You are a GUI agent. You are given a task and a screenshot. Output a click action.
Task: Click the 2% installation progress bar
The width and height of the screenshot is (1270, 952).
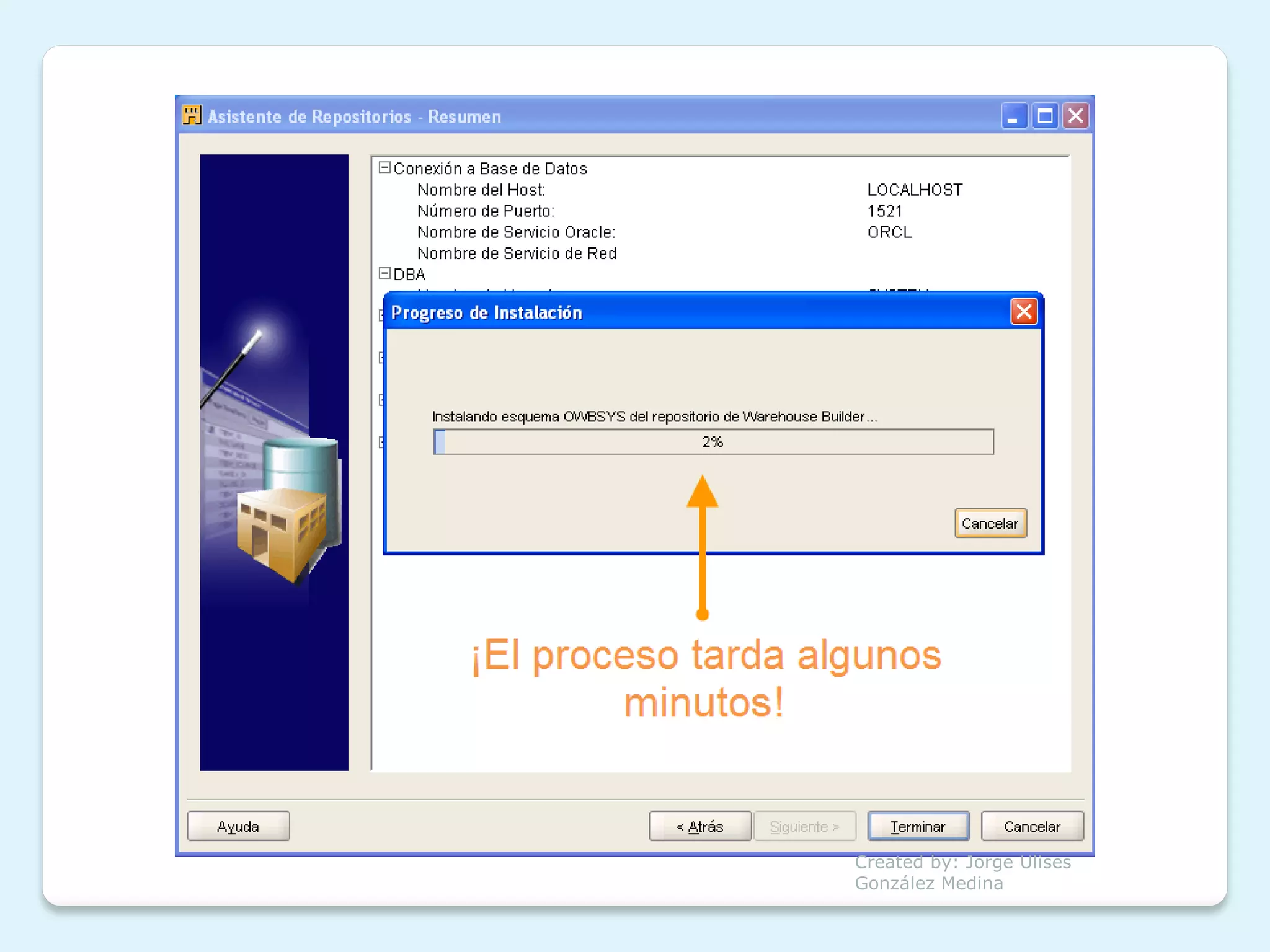713,442
